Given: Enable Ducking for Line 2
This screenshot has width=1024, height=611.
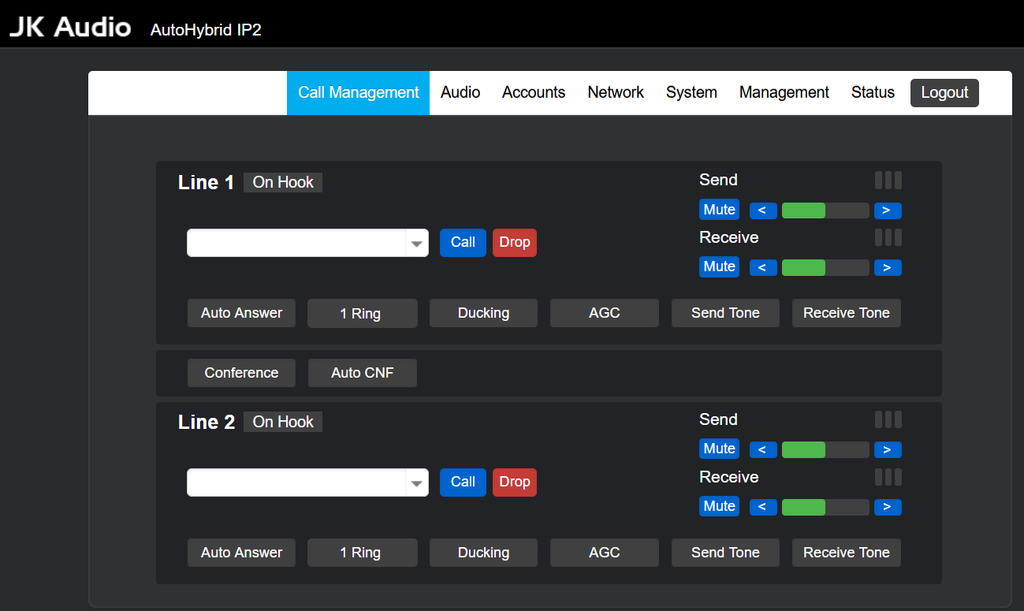Looking at the screenshot, I should pyautogui.click(x=483, y=553).
